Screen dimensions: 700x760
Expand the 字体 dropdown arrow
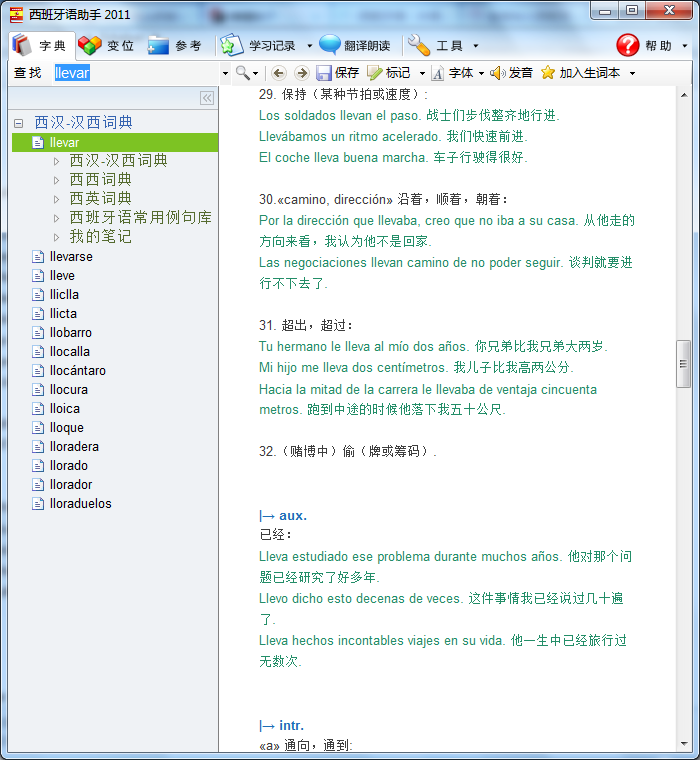click(481, 74)
